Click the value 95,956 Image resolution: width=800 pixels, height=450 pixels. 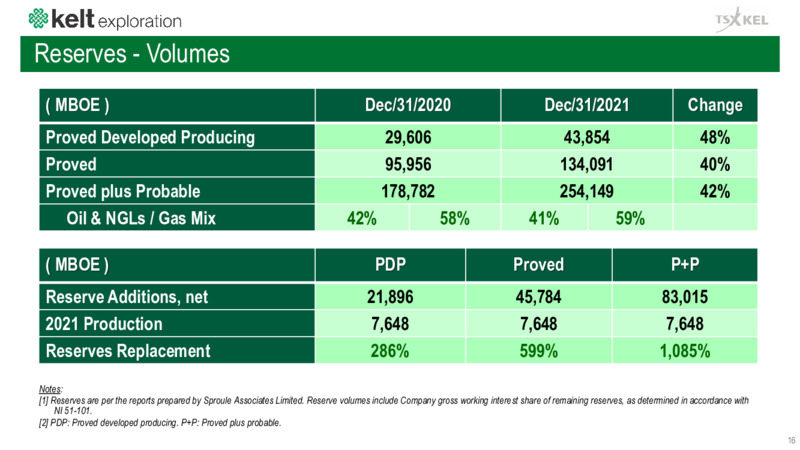408,164
